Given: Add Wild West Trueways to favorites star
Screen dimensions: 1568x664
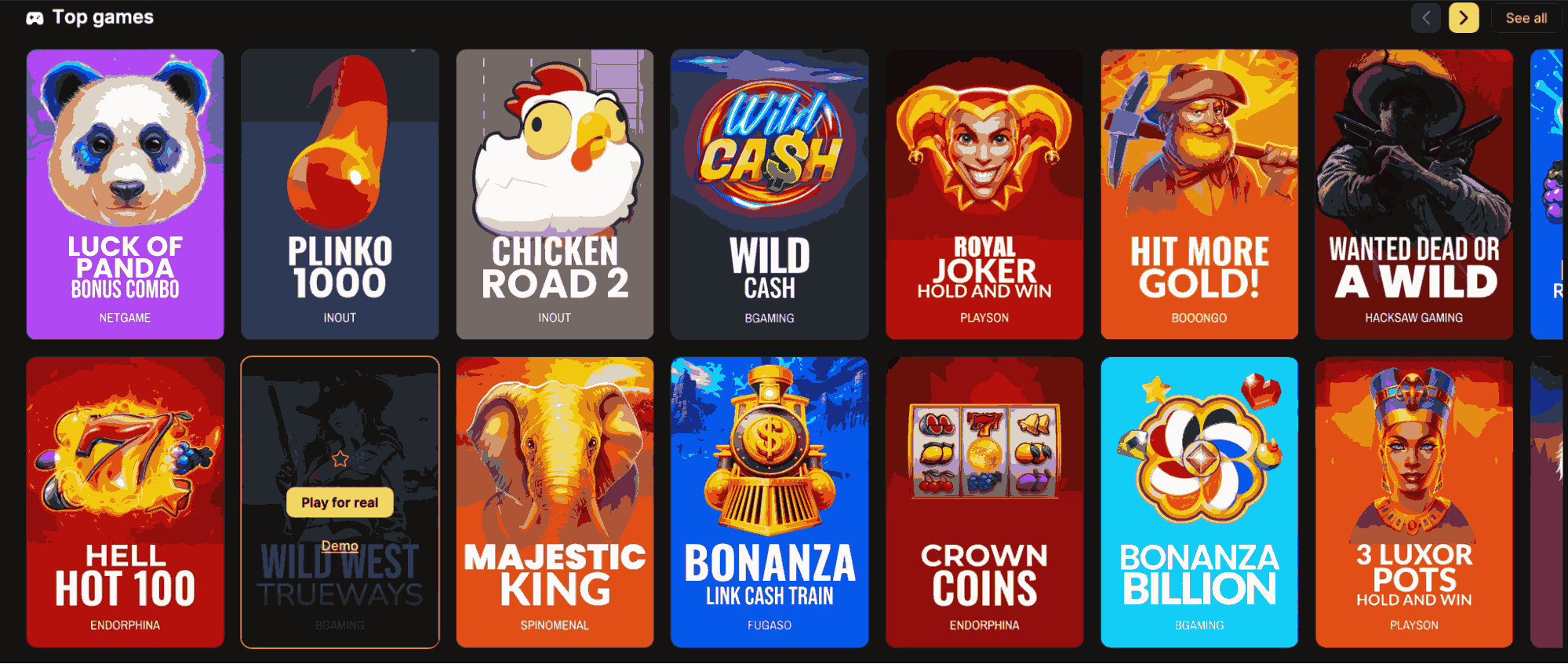Looking at the screenshot, I should coord(340,458).
